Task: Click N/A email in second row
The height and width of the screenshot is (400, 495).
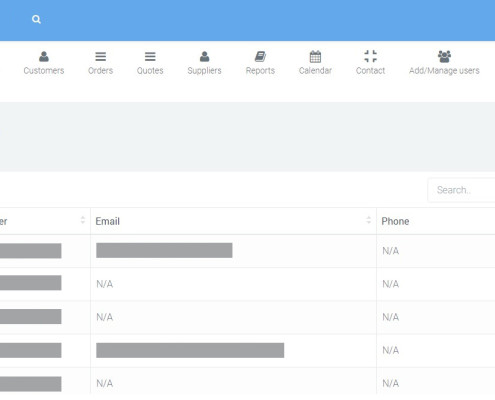Action: pyautogui.click(x=105, y=284)
